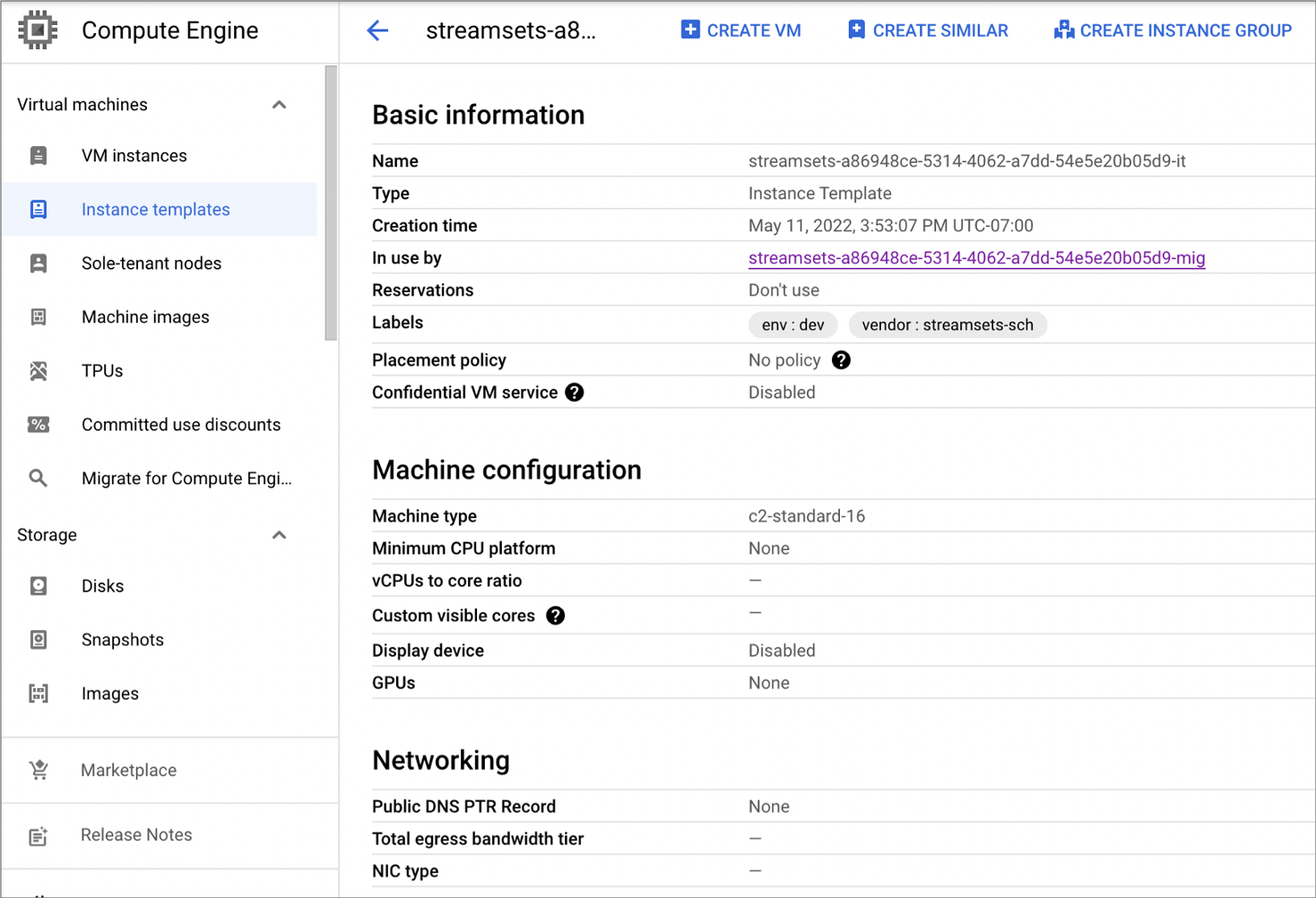Click the Instance templates sidebar icon

click(39, 210)
